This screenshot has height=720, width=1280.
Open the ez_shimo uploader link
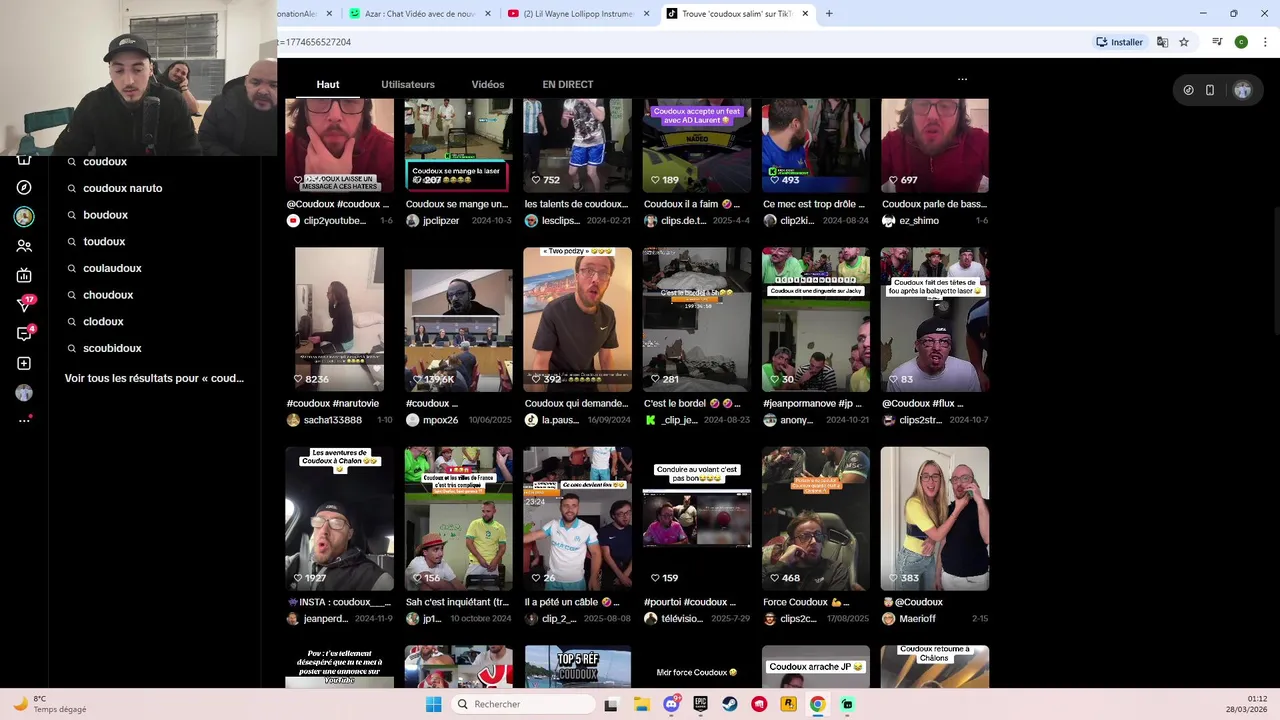(918, 221)
